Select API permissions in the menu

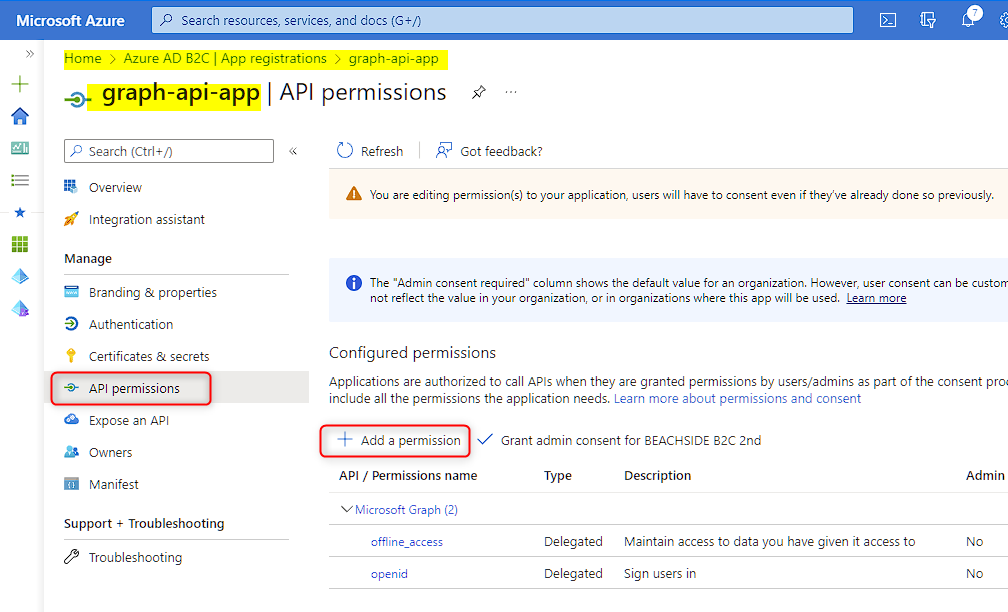134,388
